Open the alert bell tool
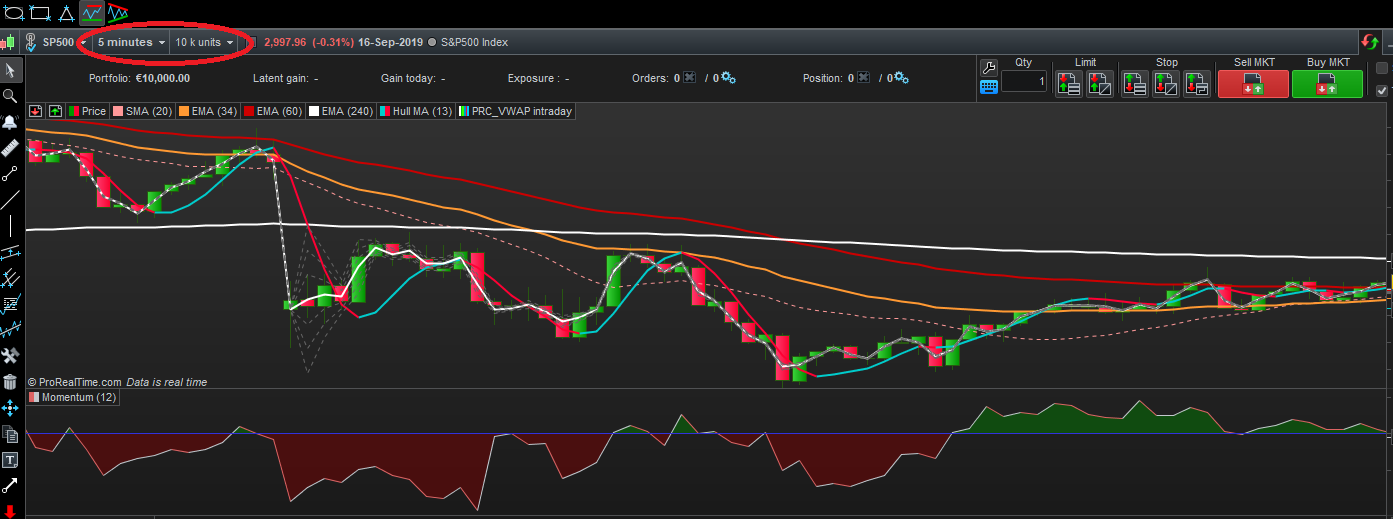 pos(10,122)
